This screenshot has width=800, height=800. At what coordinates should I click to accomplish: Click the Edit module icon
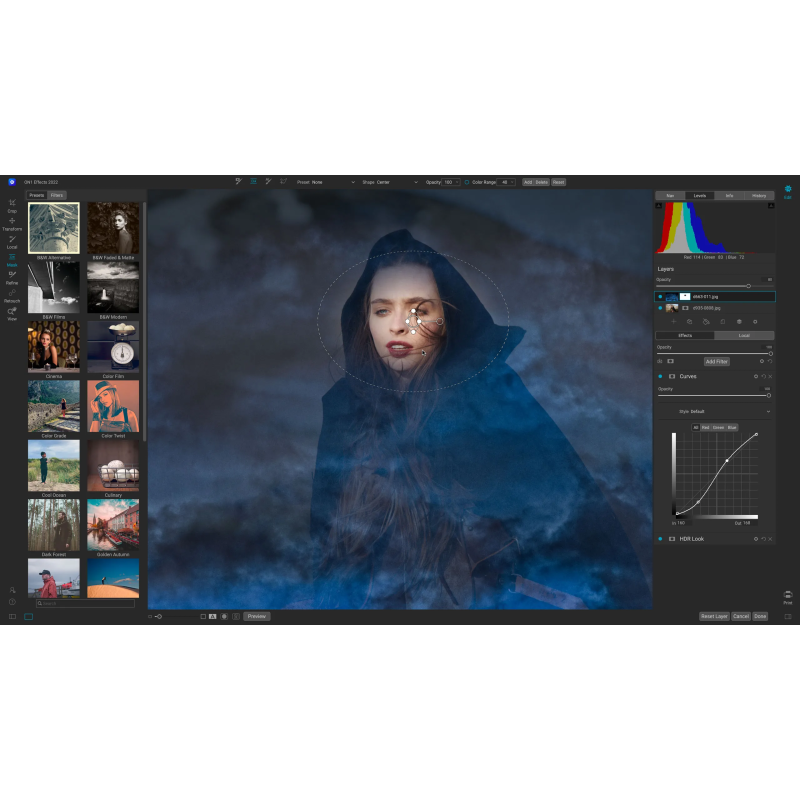787,190
